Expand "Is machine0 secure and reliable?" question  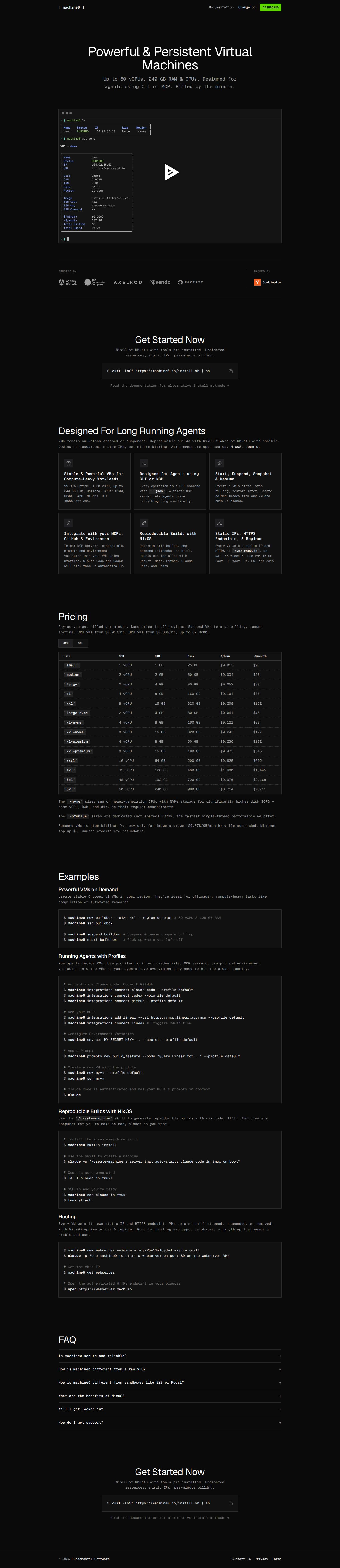pos(170,1356)
